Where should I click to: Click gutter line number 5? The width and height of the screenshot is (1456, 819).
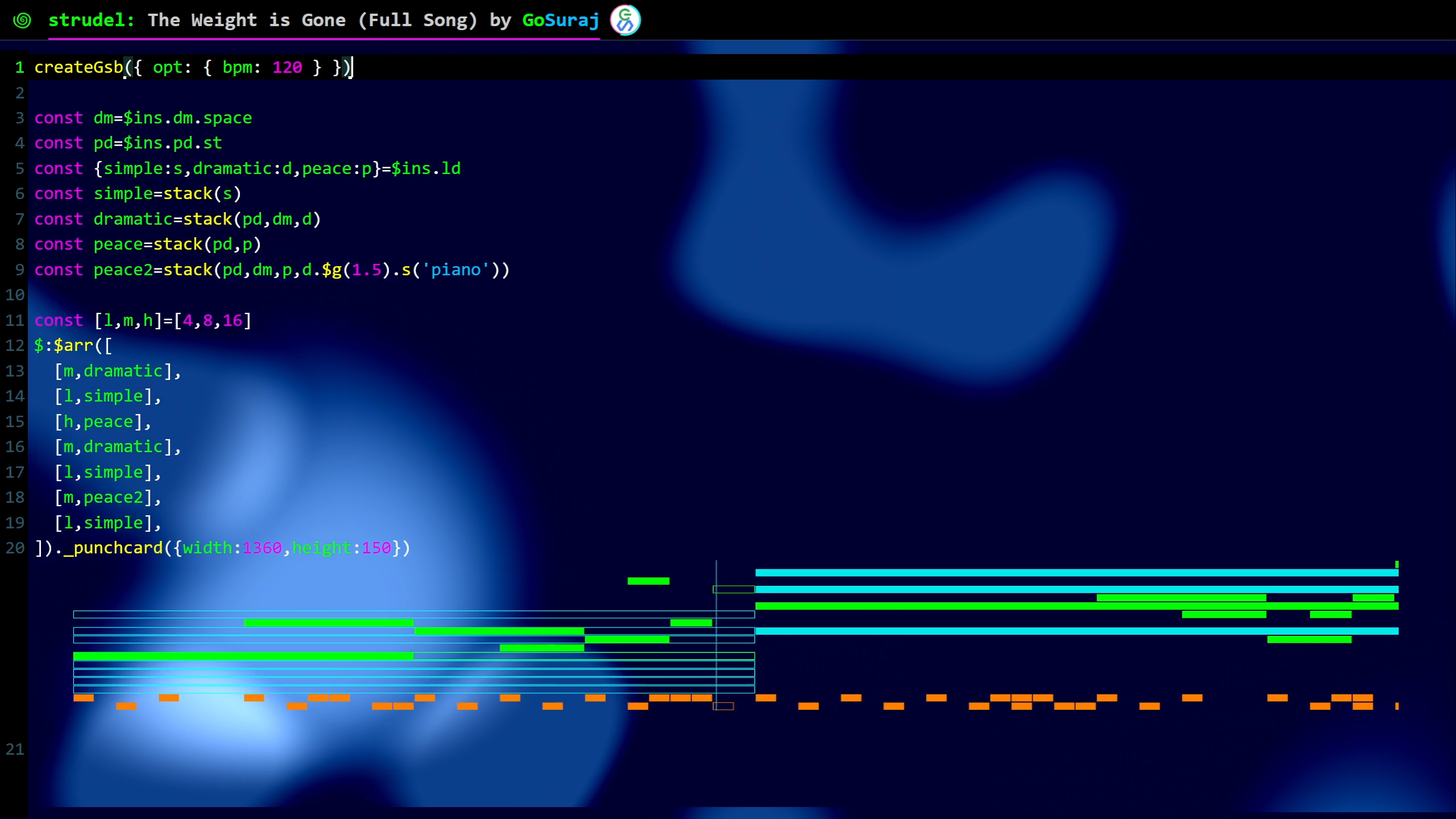click(x=20, y=168)
